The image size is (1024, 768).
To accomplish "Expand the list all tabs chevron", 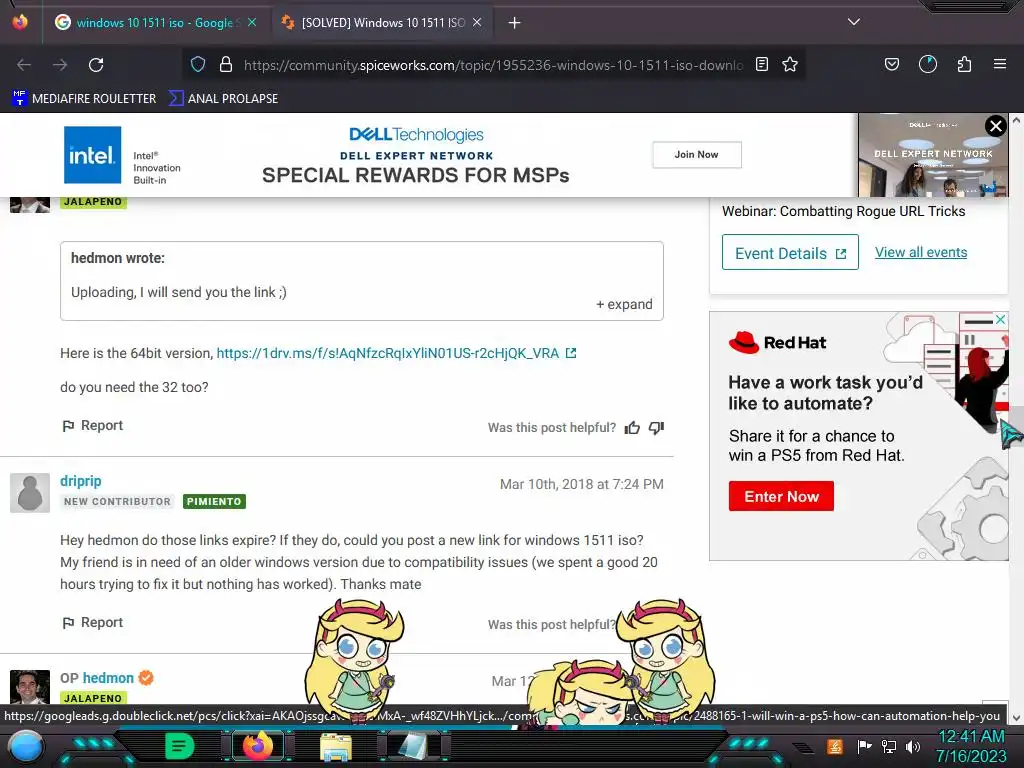I will point(854,22).
